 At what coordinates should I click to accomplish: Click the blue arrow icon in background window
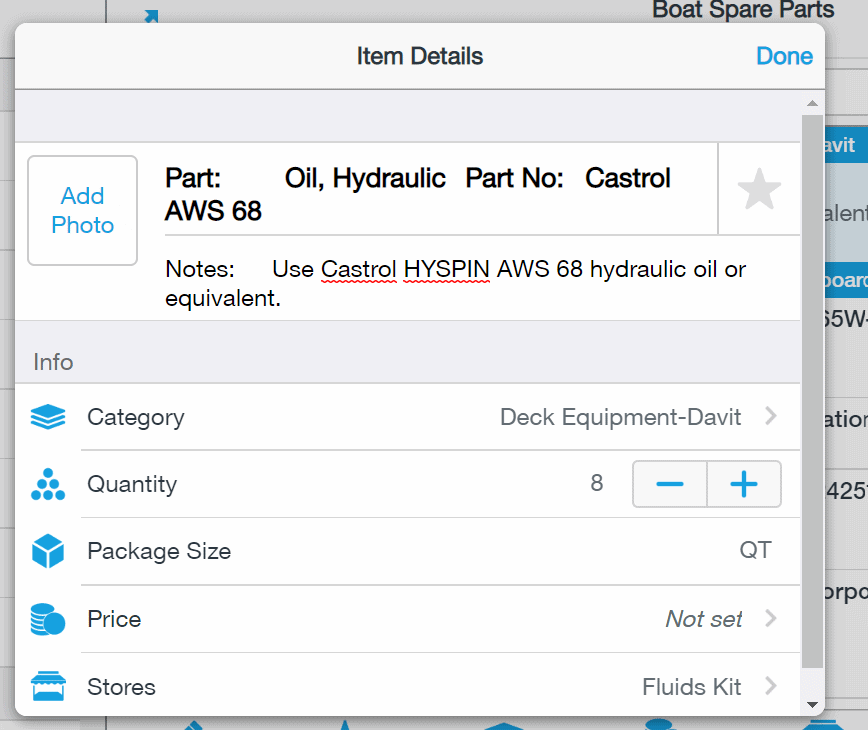coord(151,17)
